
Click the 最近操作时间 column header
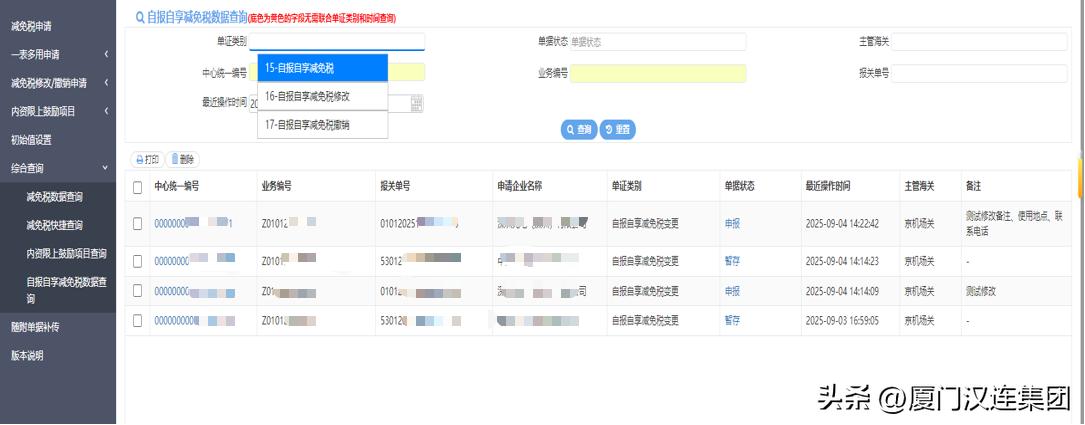828,187
